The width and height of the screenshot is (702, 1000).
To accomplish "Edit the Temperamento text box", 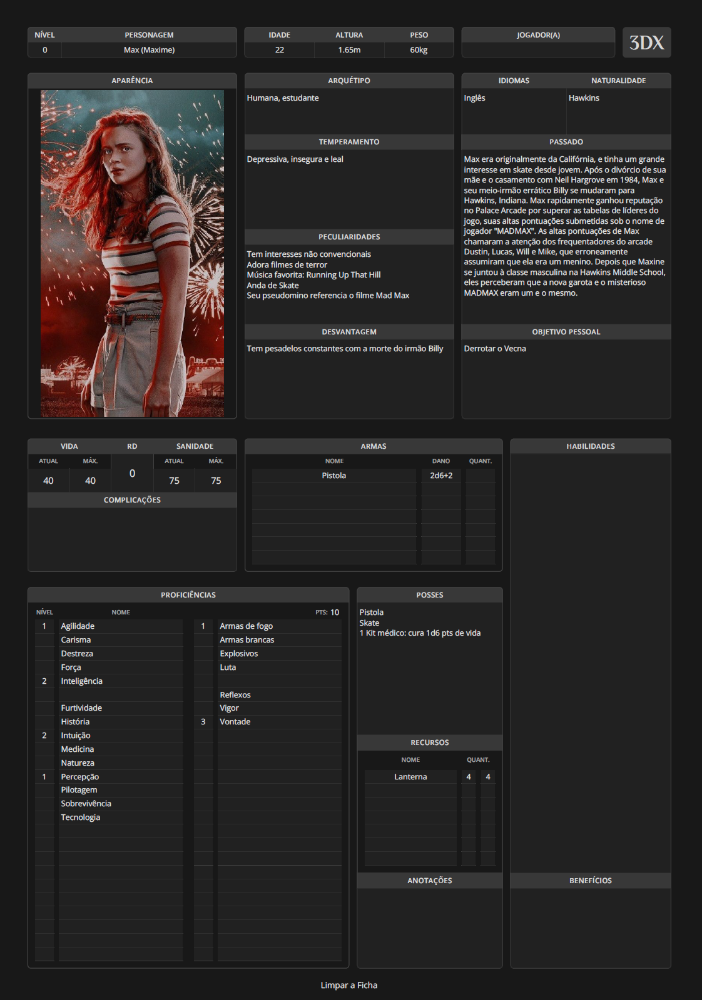I will 349,188.
